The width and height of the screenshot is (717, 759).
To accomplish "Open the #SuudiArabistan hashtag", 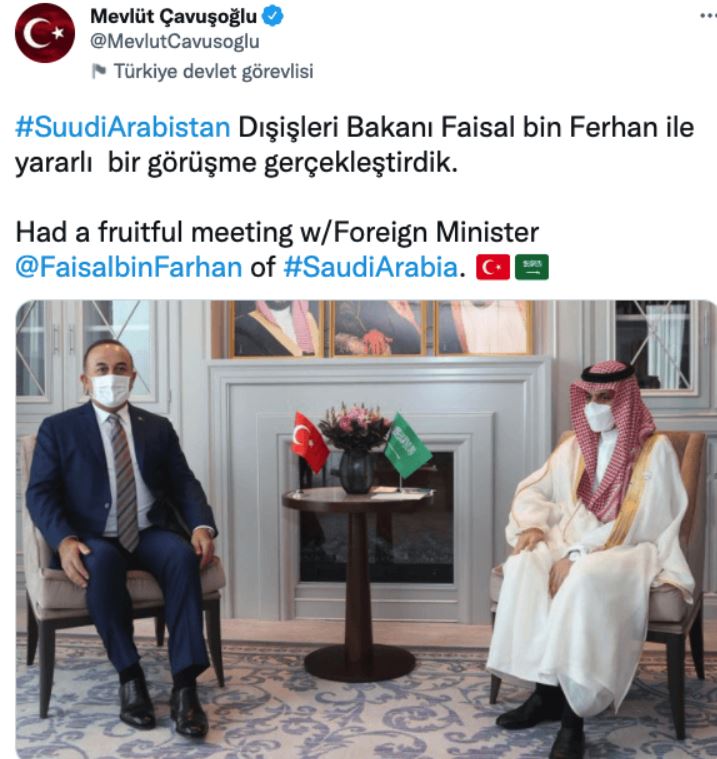I will tap(122, 128).
